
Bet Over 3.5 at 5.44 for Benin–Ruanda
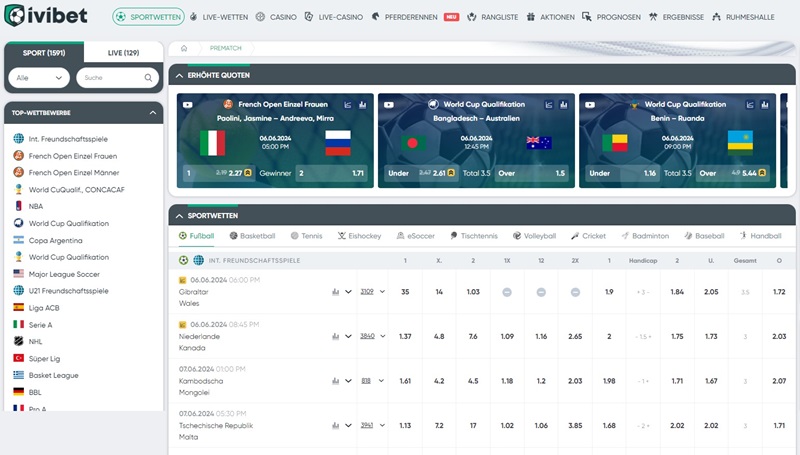click(732, 173)
